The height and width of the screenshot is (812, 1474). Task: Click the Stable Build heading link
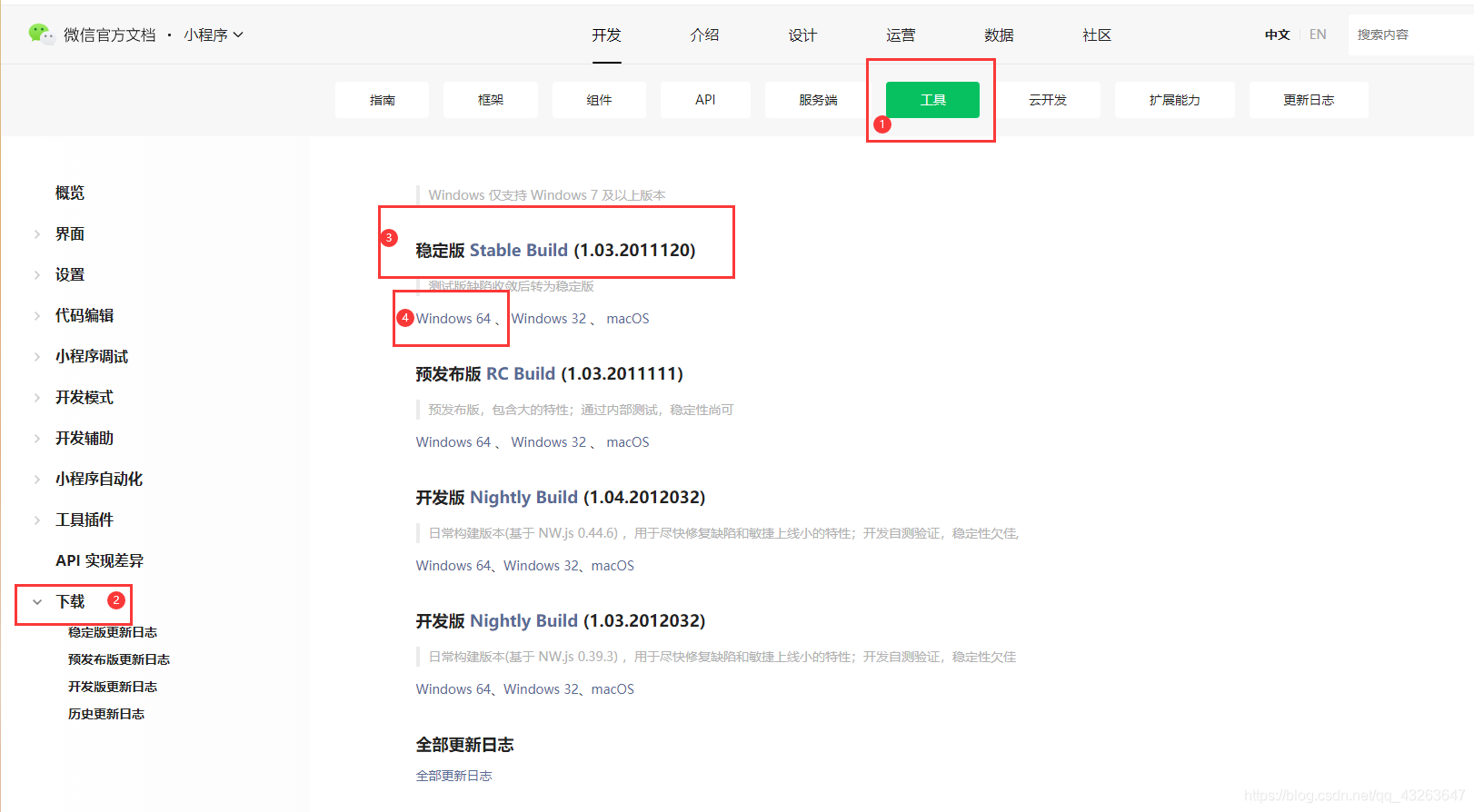click(x=519, y=250)
